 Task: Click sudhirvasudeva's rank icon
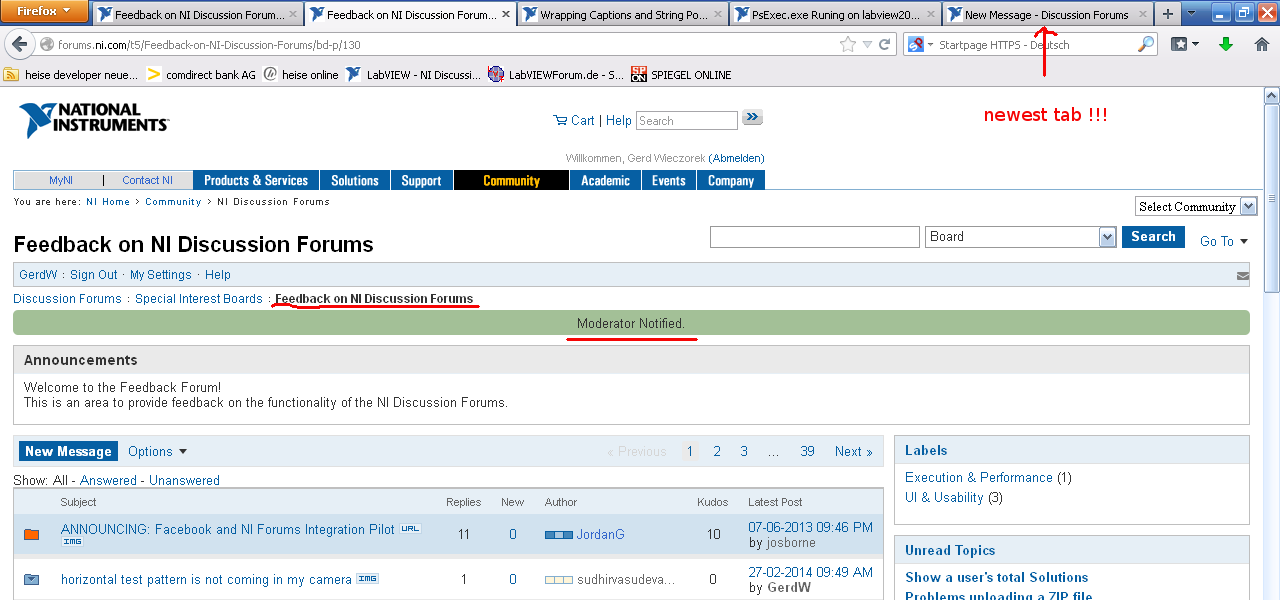coord(559,579)
